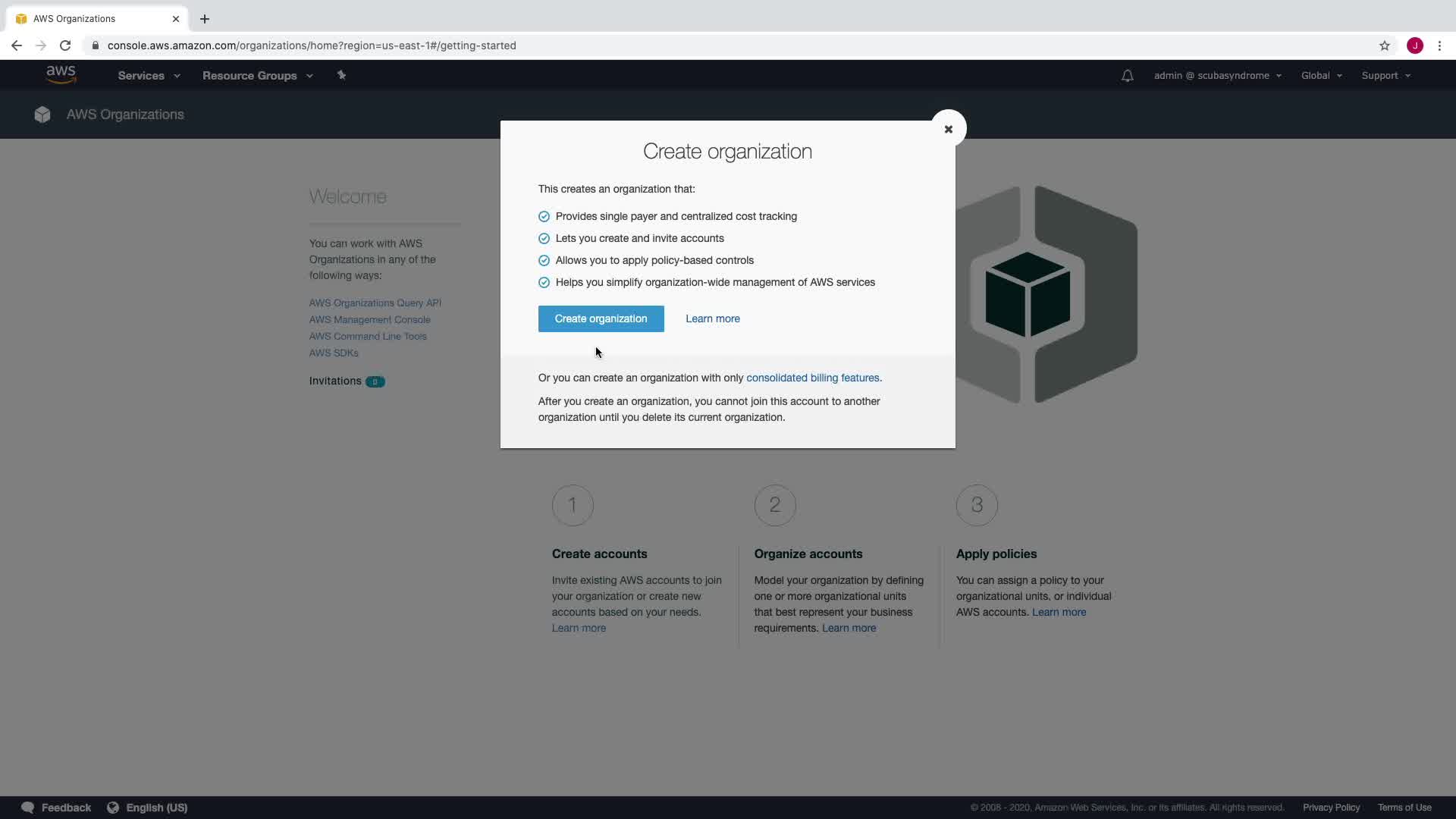Open the Global region selector
The height and width of the screenshot is (819, 1456).
pos(1321,76)
